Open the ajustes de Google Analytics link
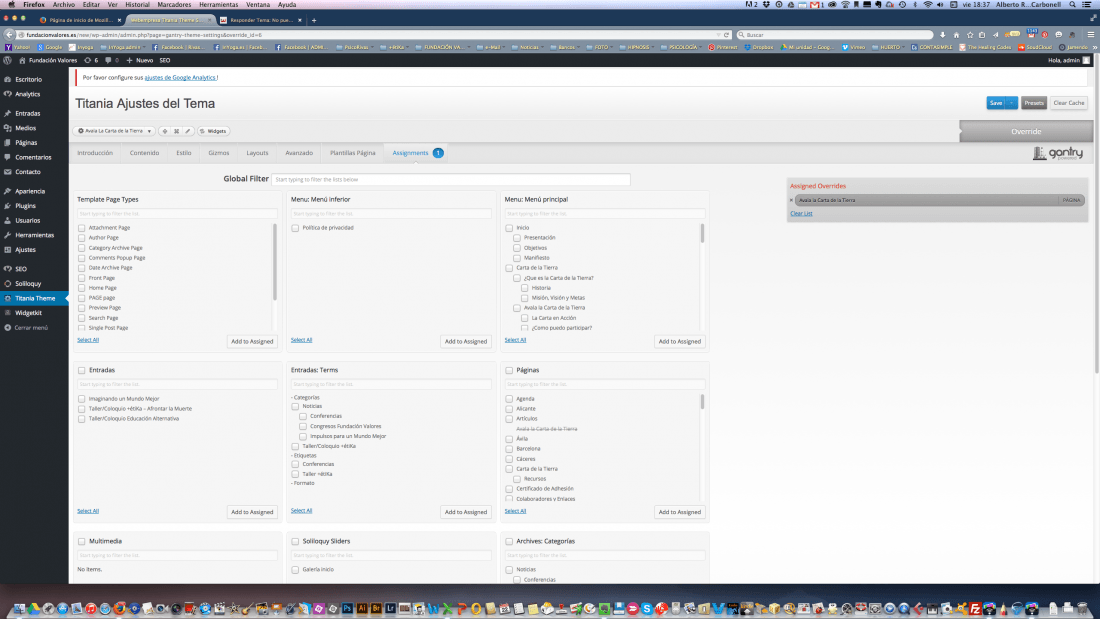This screenshot has height=619, width=1100. tap(180, 78)
